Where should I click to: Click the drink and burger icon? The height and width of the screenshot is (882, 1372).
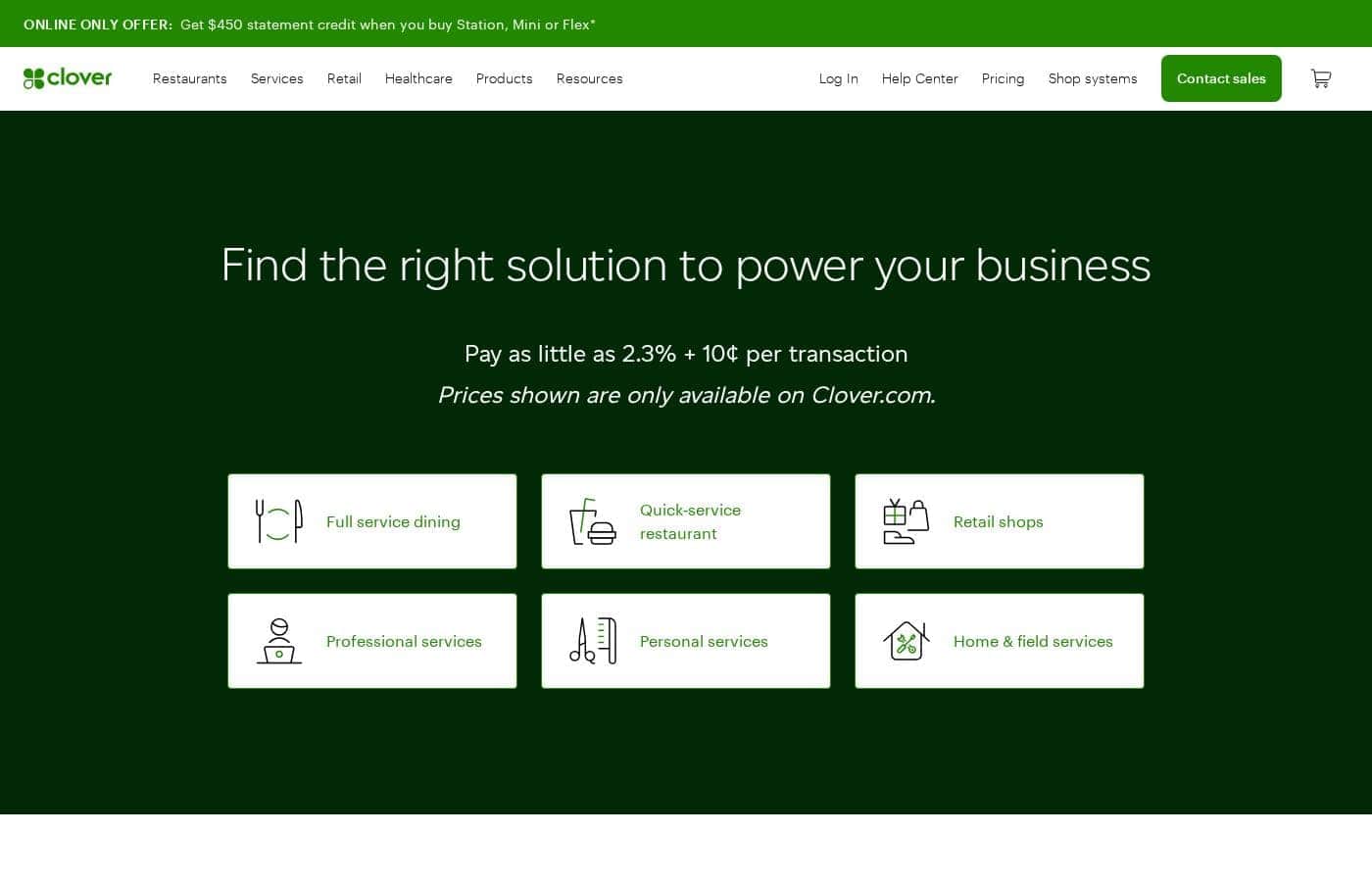593,521
